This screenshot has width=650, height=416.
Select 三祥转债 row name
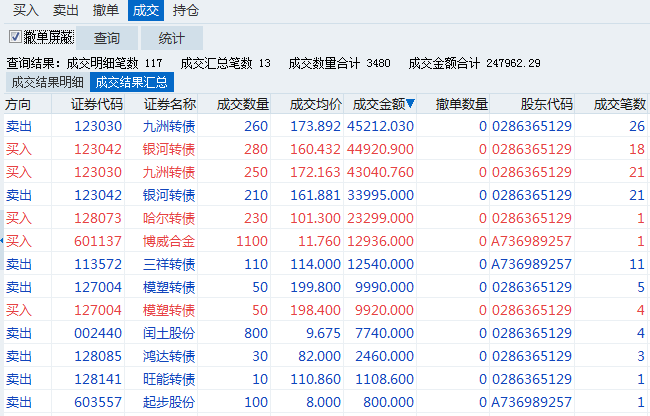pyautogui.click(x=169, y=264)
